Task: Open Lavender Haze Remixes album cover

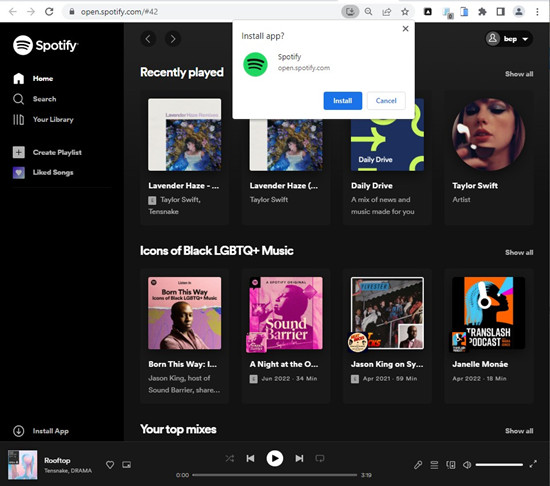Action: 185,135
